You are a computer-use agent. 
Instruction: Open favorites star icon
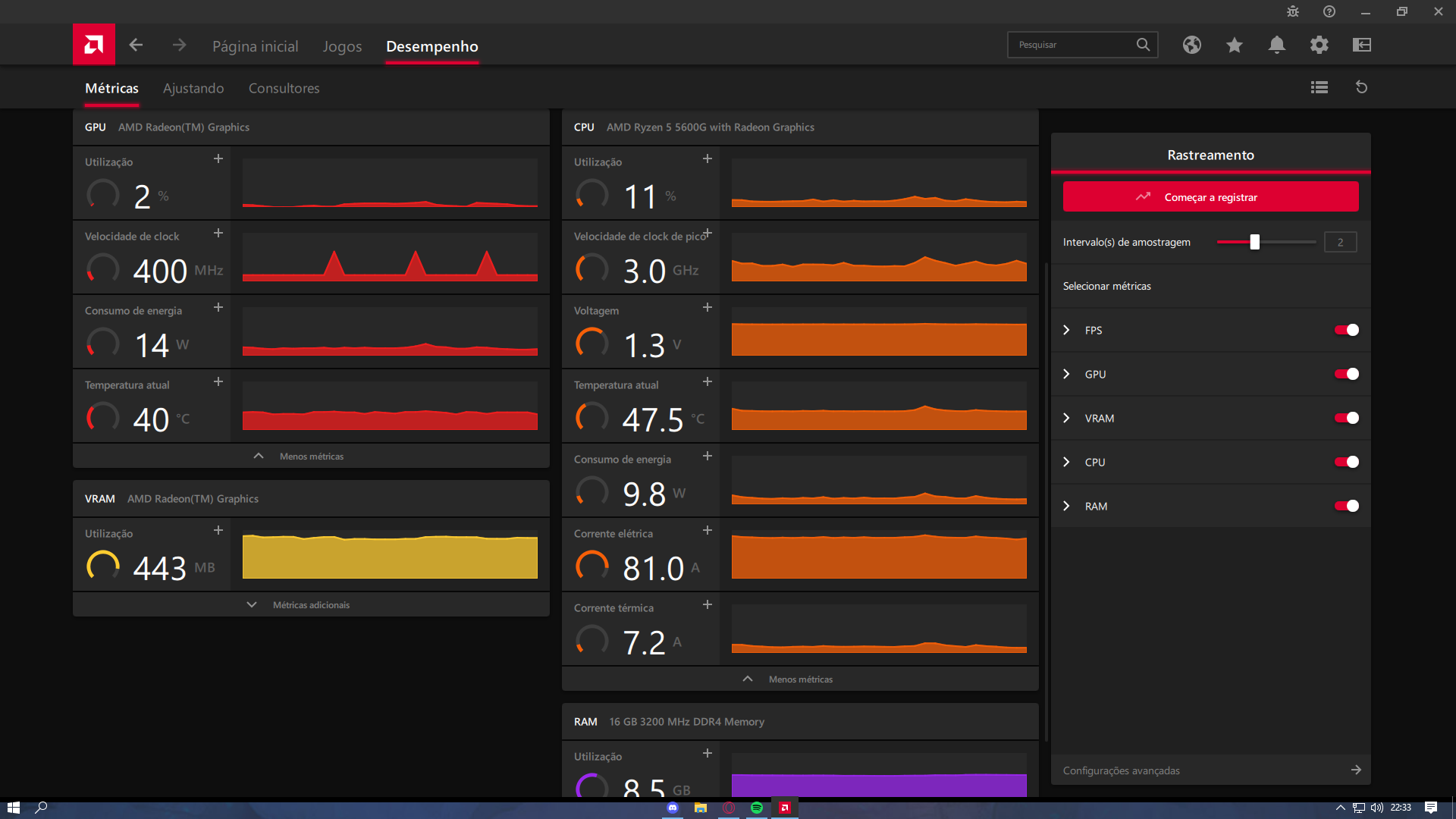click(1235, 45)
